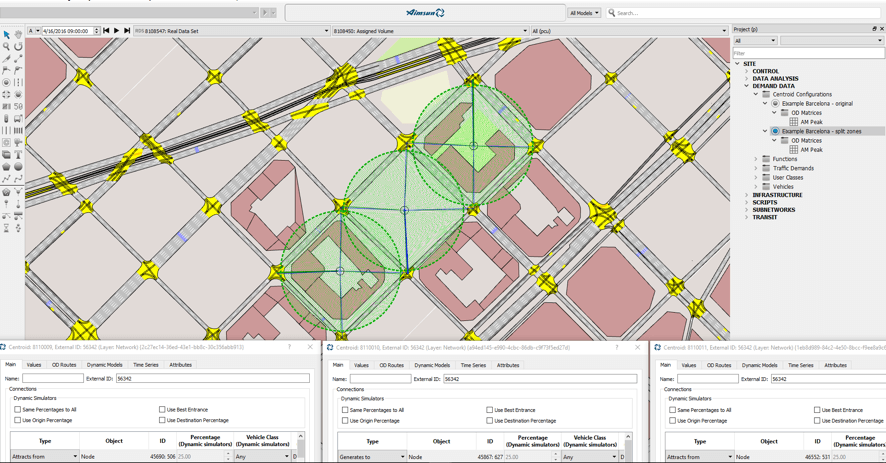Image resolution: width=886 pixels, height=463 pixels.
Task: Expand the TRANSIT tree node
Action: click(746, 217)
